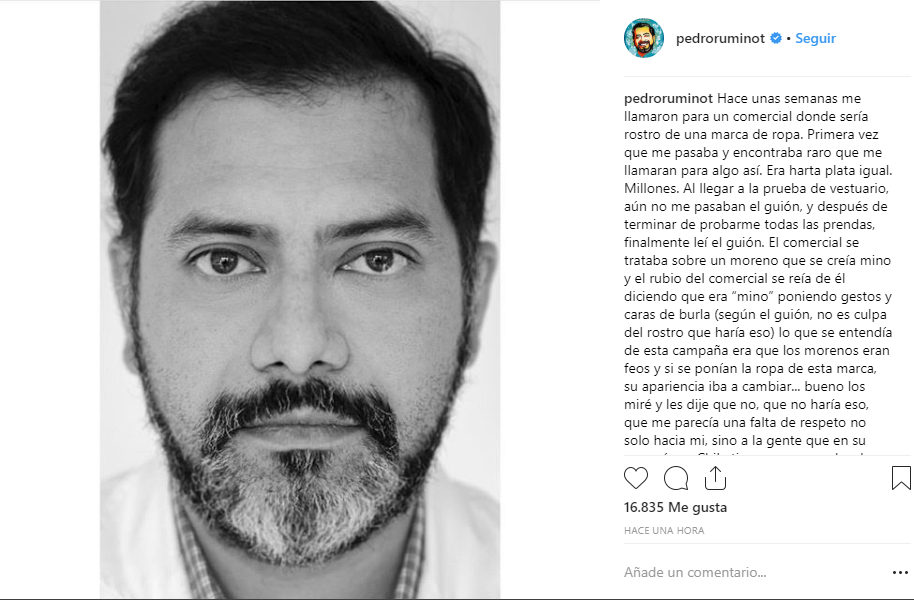This screenshot has width=914, height=600.
Task: Open the three-dot more options menu
Action: click(900, 573)
